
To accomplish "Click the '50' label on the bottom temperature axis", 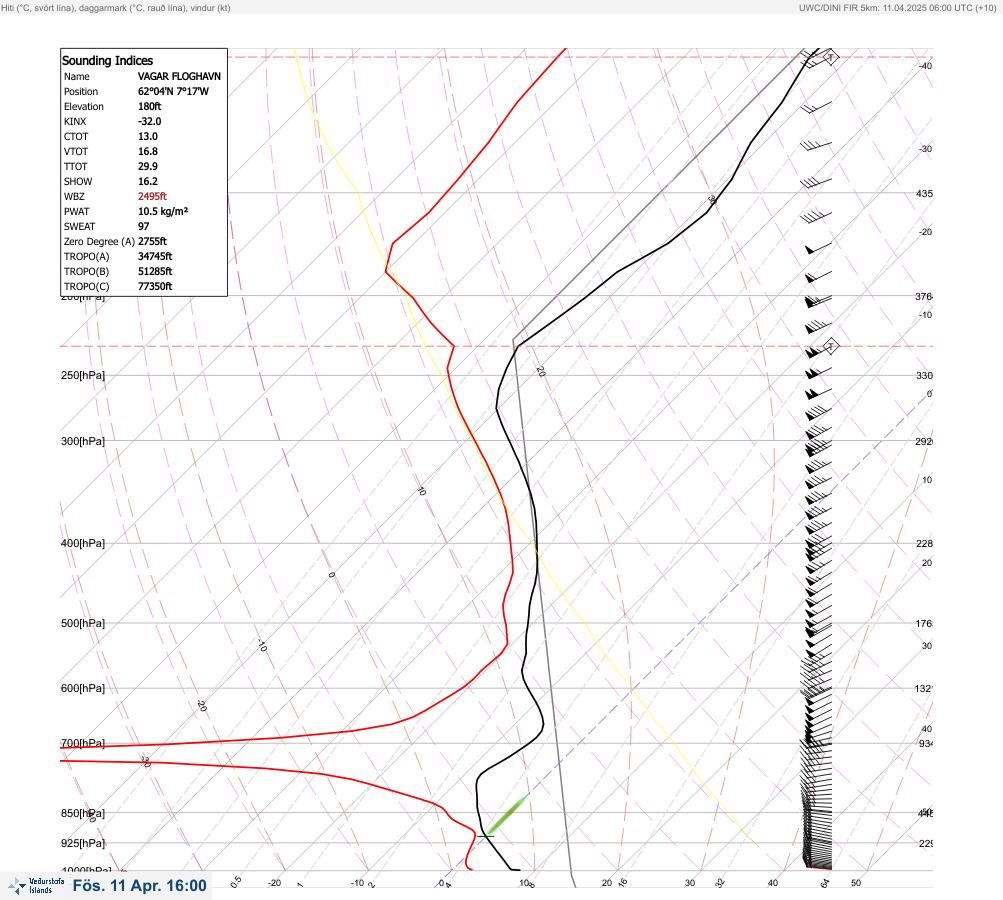I will click(x=856, y=883).
